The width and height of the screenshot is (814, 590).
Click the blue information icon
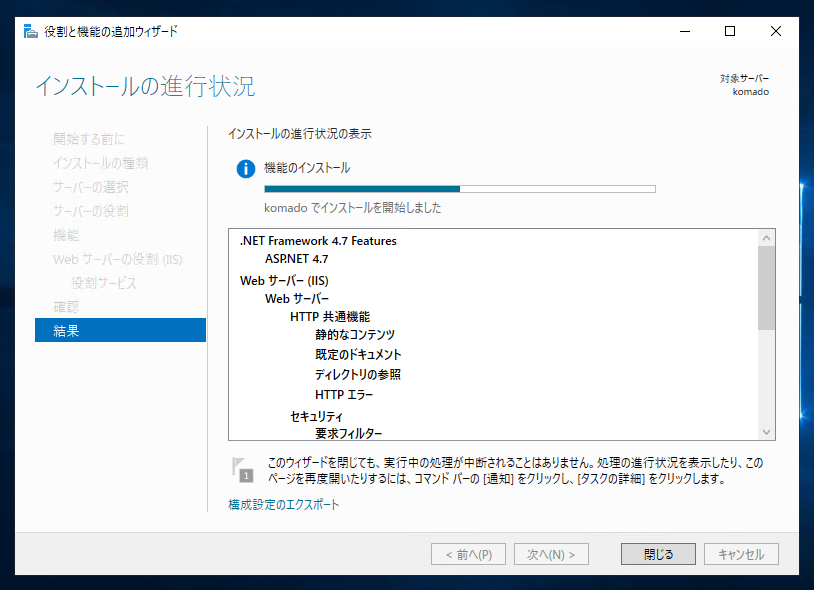pos(246,169)
